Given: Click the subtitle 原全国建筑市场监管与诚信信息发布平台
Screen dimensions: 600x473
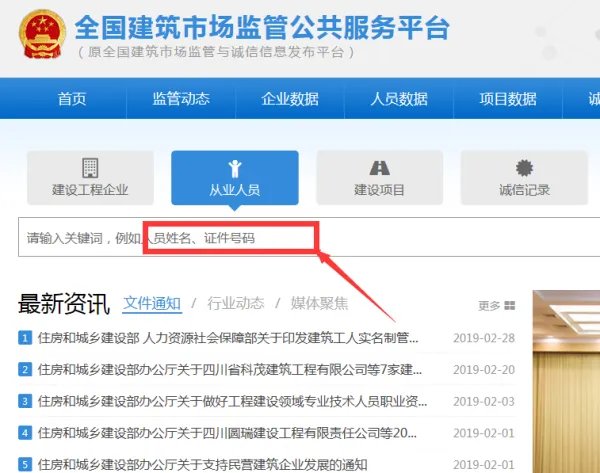Looking at the screenshot, I should pos(216,52).
